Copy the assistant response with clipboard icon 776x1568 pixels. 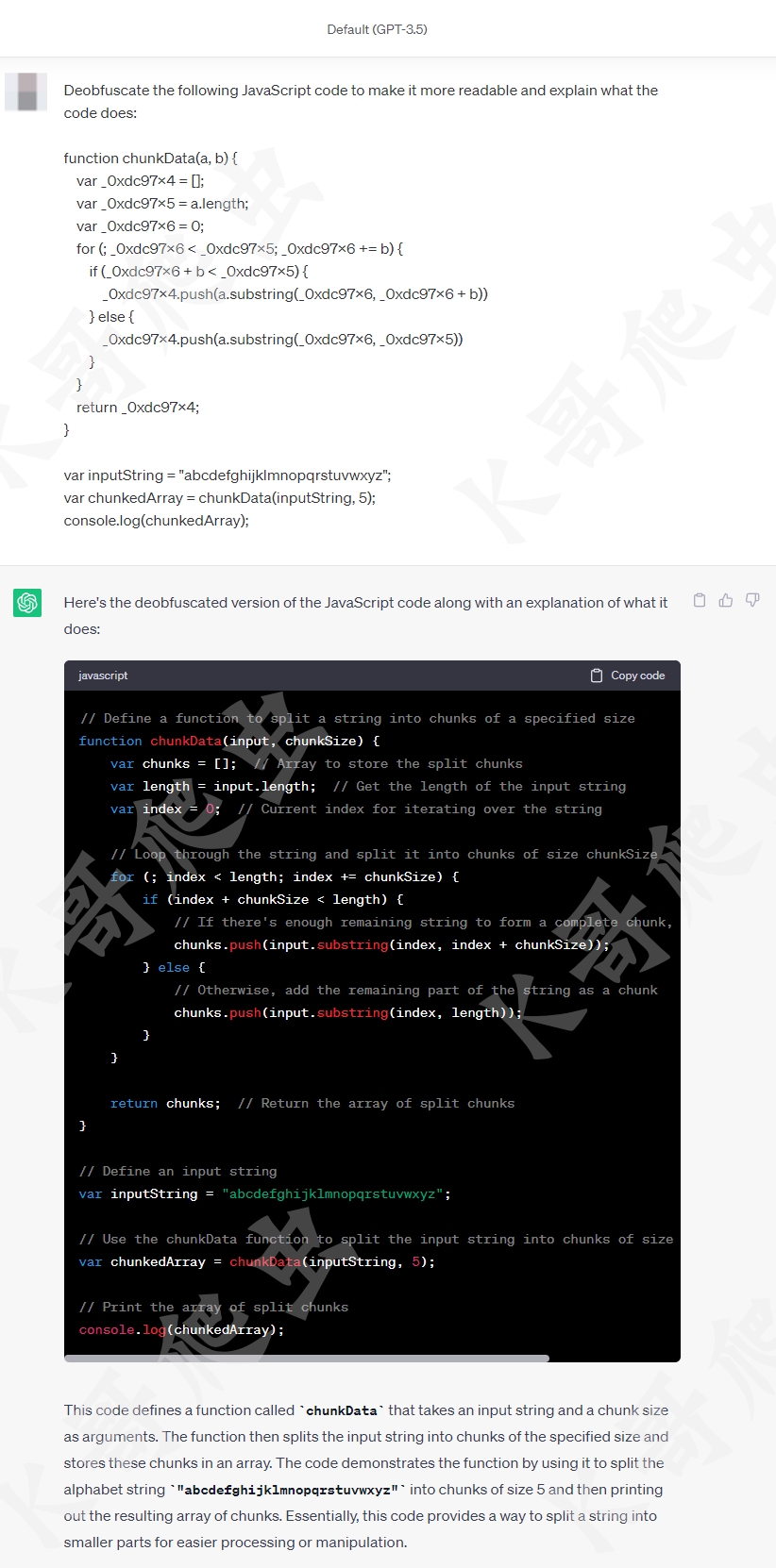(700, 600)
